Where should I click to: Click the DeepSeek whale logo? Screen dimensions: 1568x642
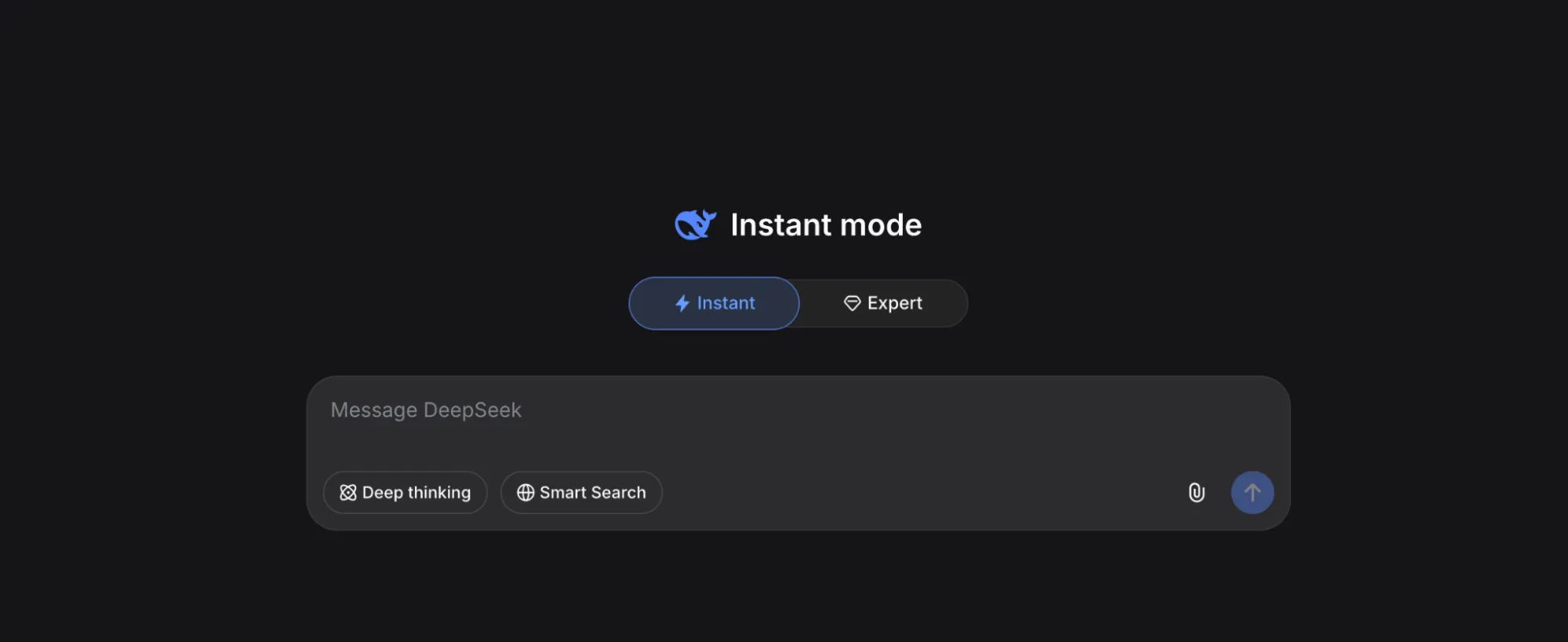[x=695, y=224]
